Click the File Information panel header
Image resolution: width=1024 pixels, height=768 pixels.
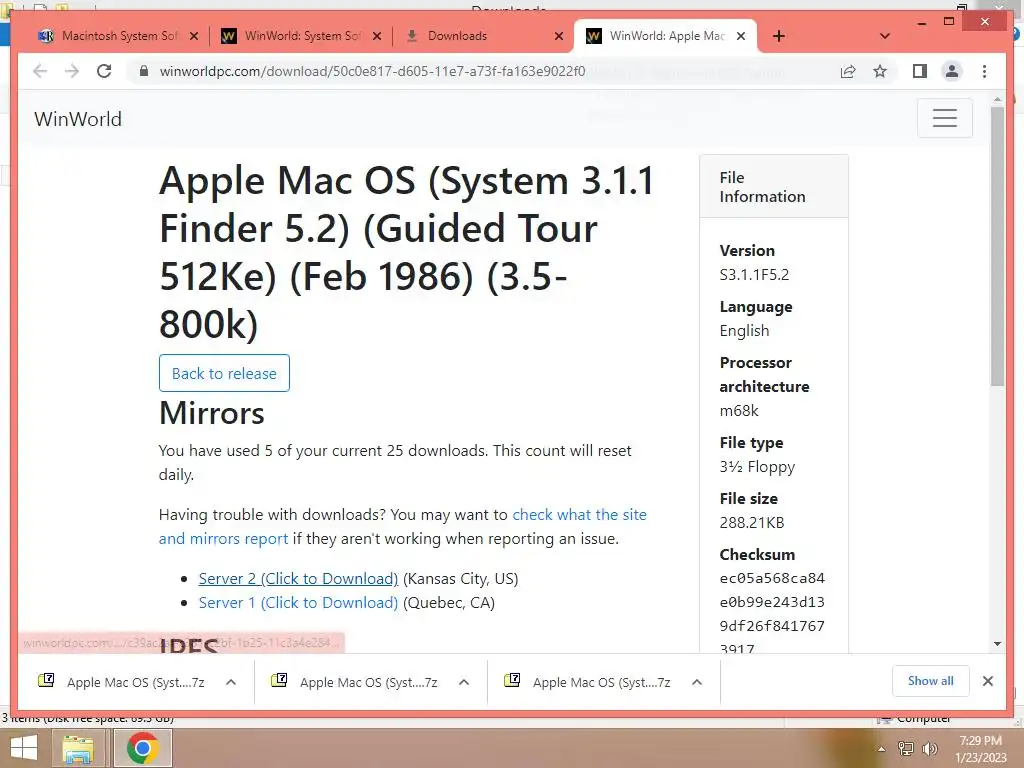[x=774, y=187]
